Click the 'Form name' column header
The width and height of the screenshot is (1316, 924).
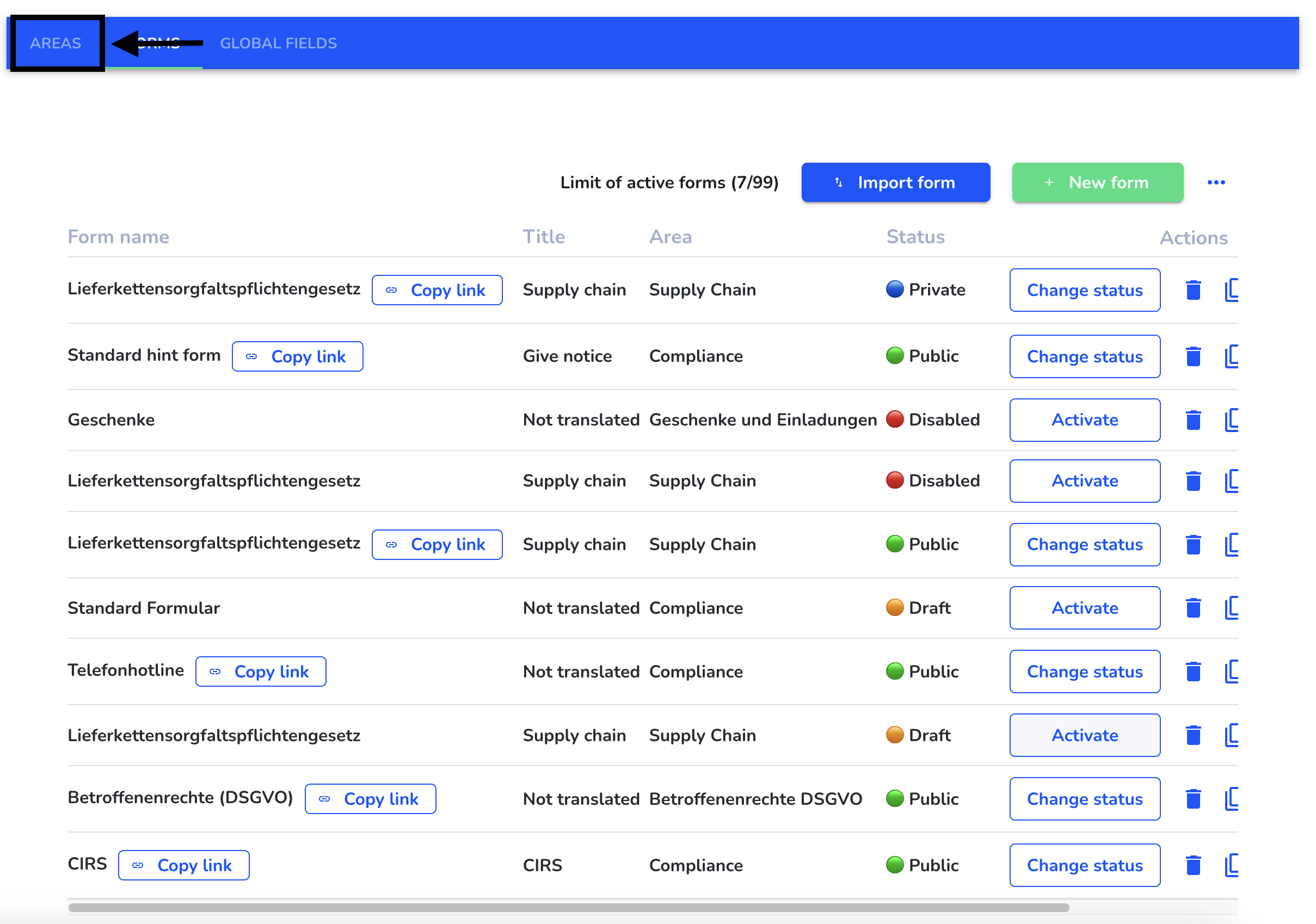(118, 237)
